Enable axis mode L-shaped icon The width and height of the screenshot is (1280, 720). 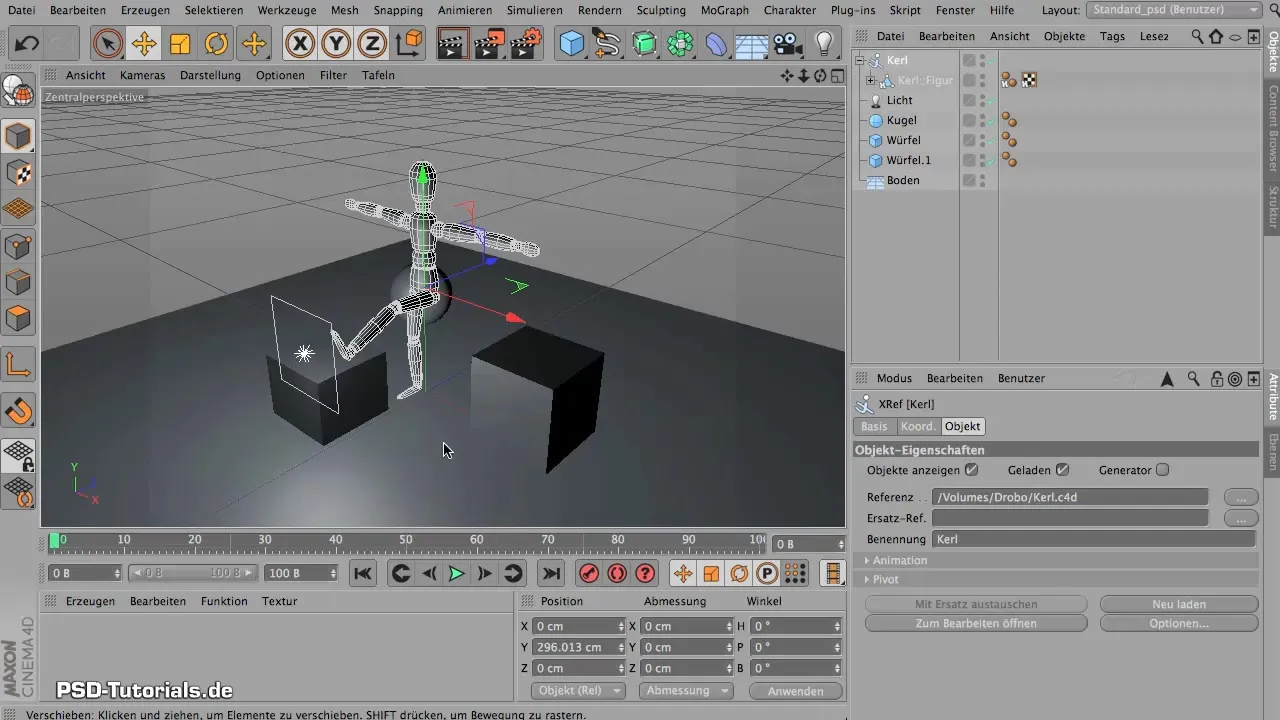pos(19,364)
